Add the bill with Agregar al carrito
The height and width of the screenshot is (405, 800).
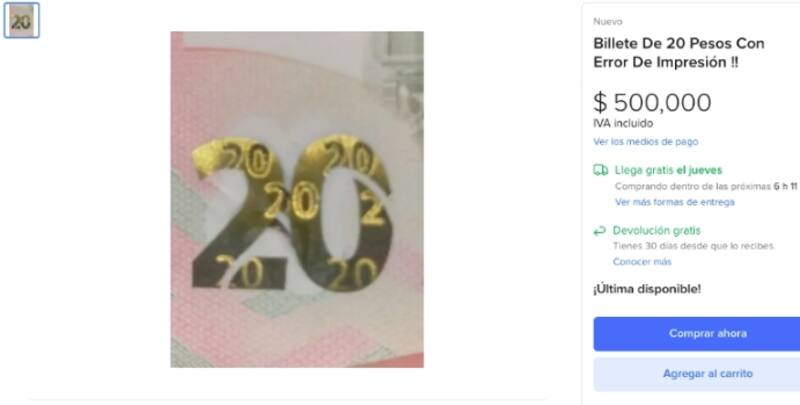(707, 374)
